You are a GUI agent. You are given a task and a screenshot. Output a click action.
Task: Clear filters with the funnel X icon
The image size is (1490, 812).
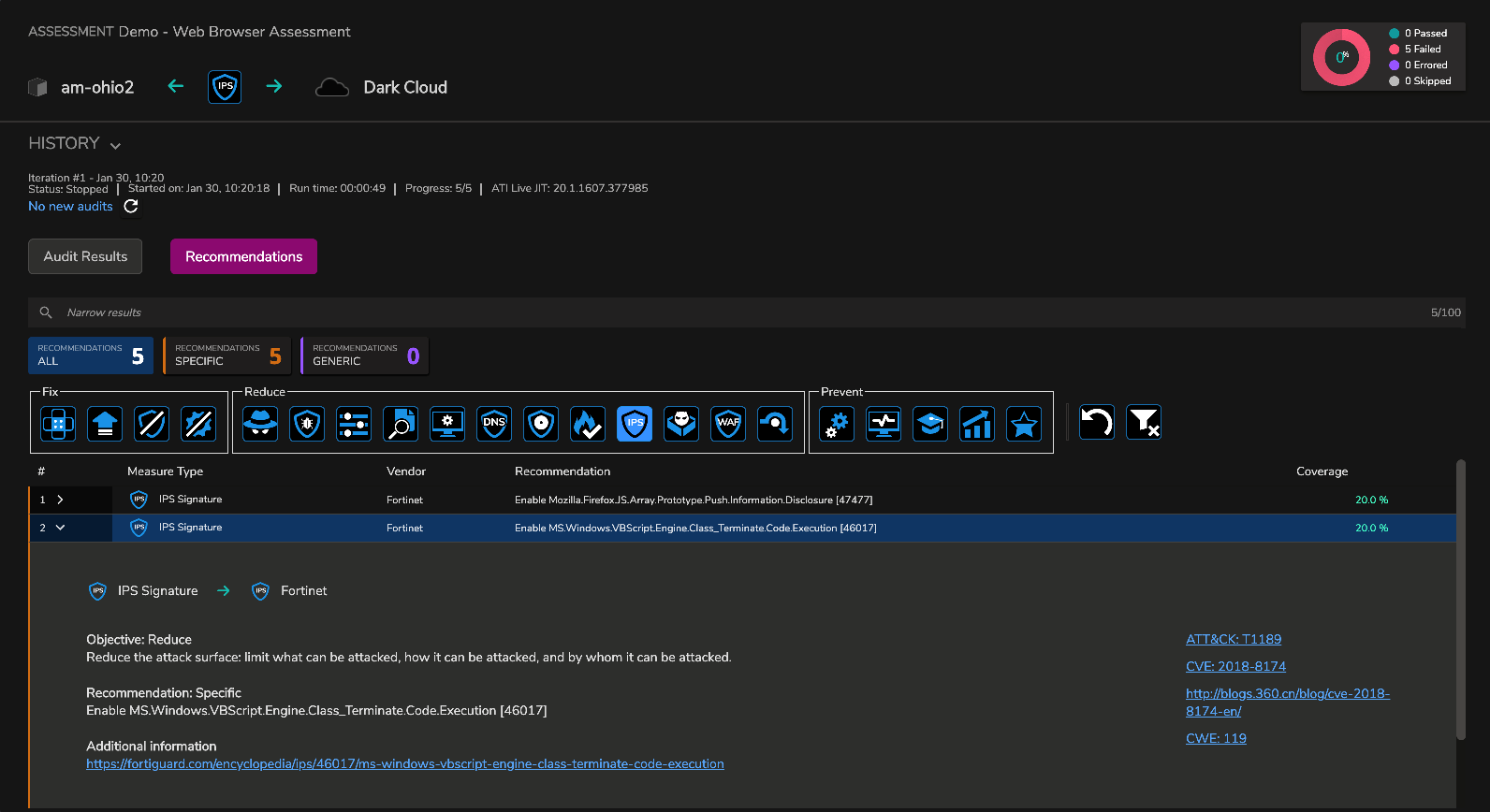(1144, 422)
